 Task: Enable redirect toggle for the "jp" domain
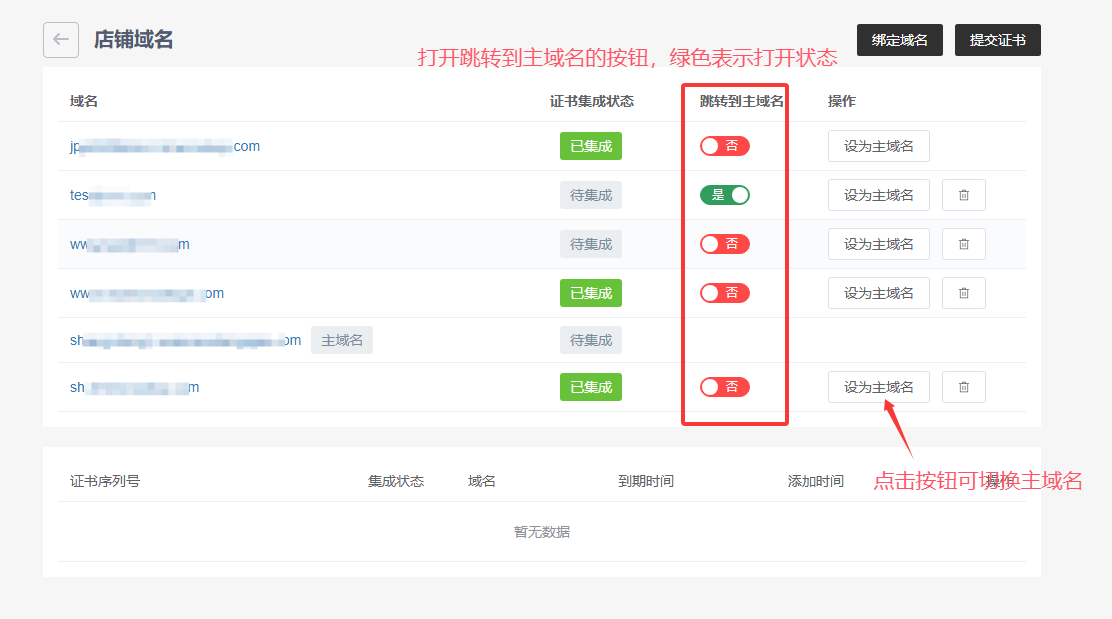pos(725,146)
